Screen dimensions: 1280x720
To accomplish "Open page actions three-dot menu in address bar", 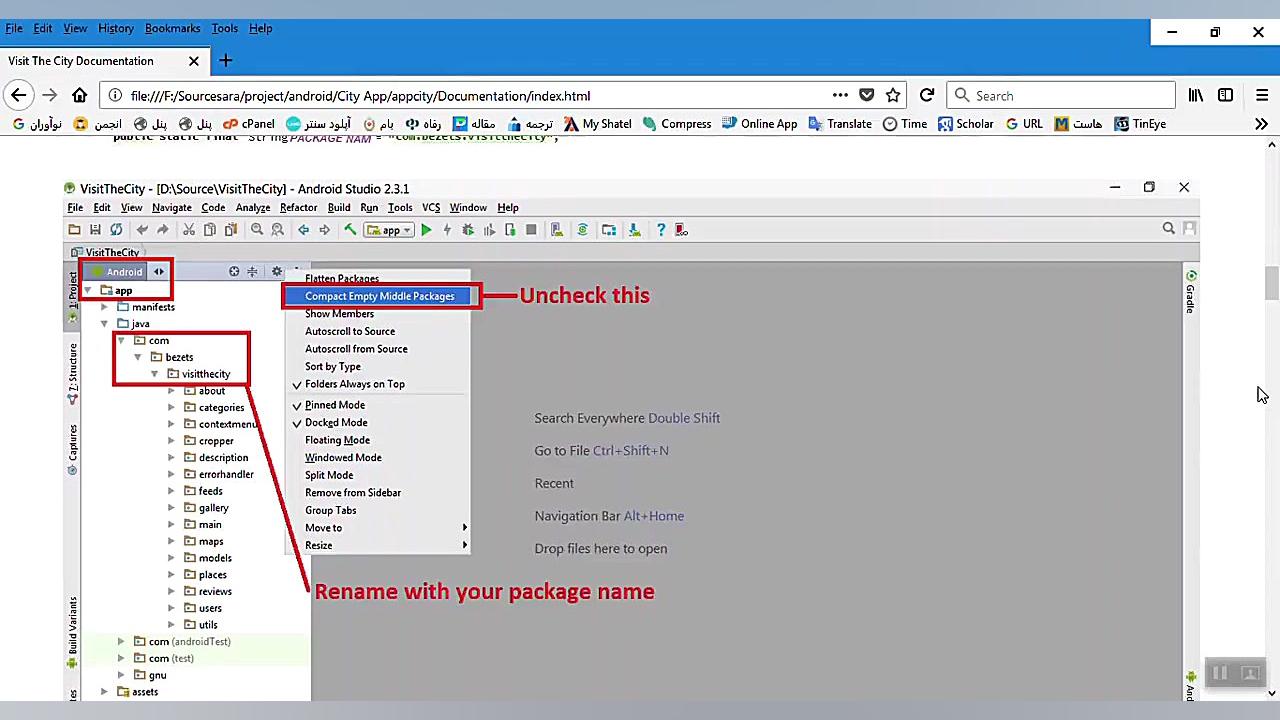I will 840,95.
